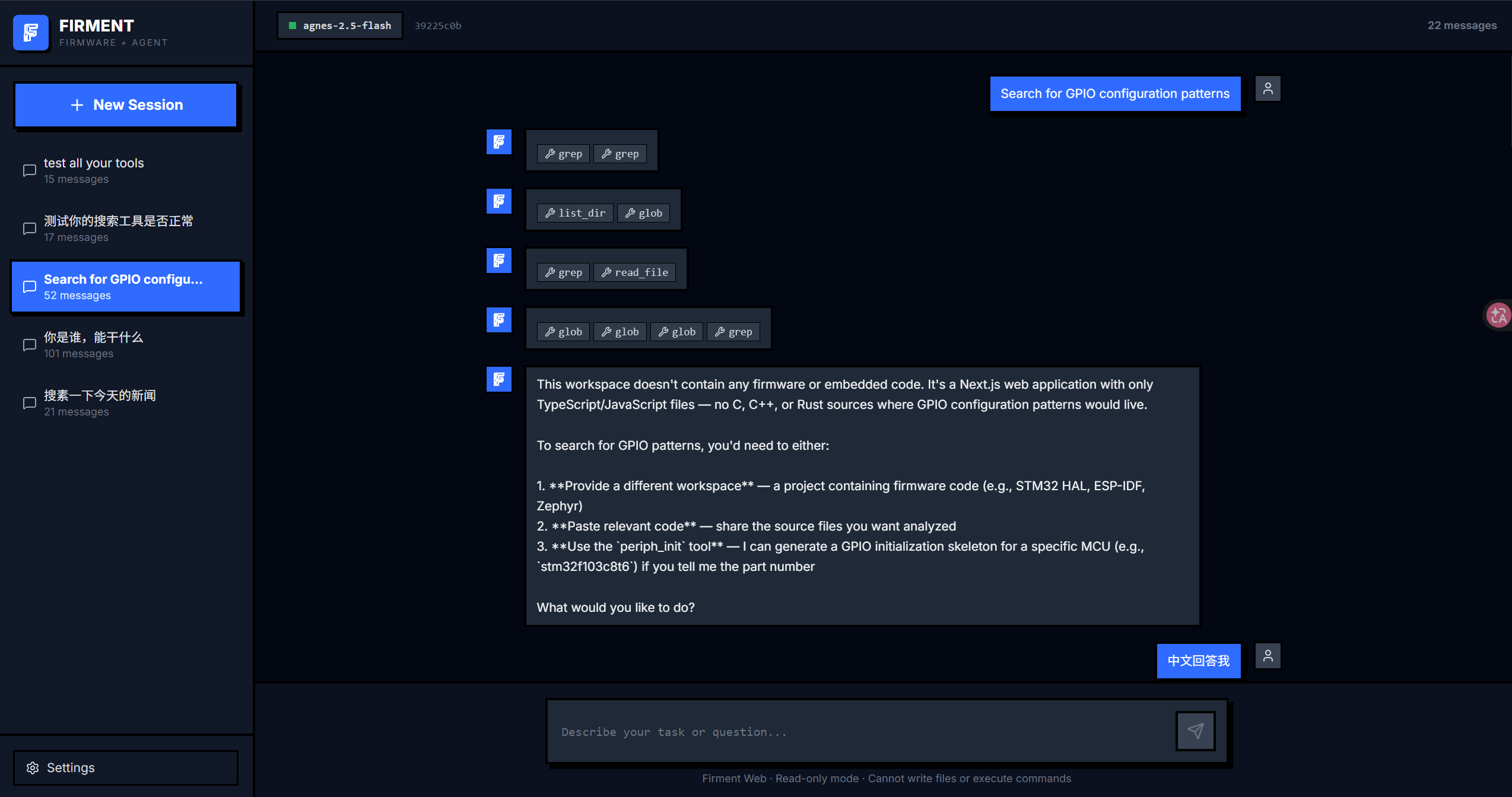1512x797 pixels.
Task: Click the session ID 39225c0b
Action: [x=438, y=26]
